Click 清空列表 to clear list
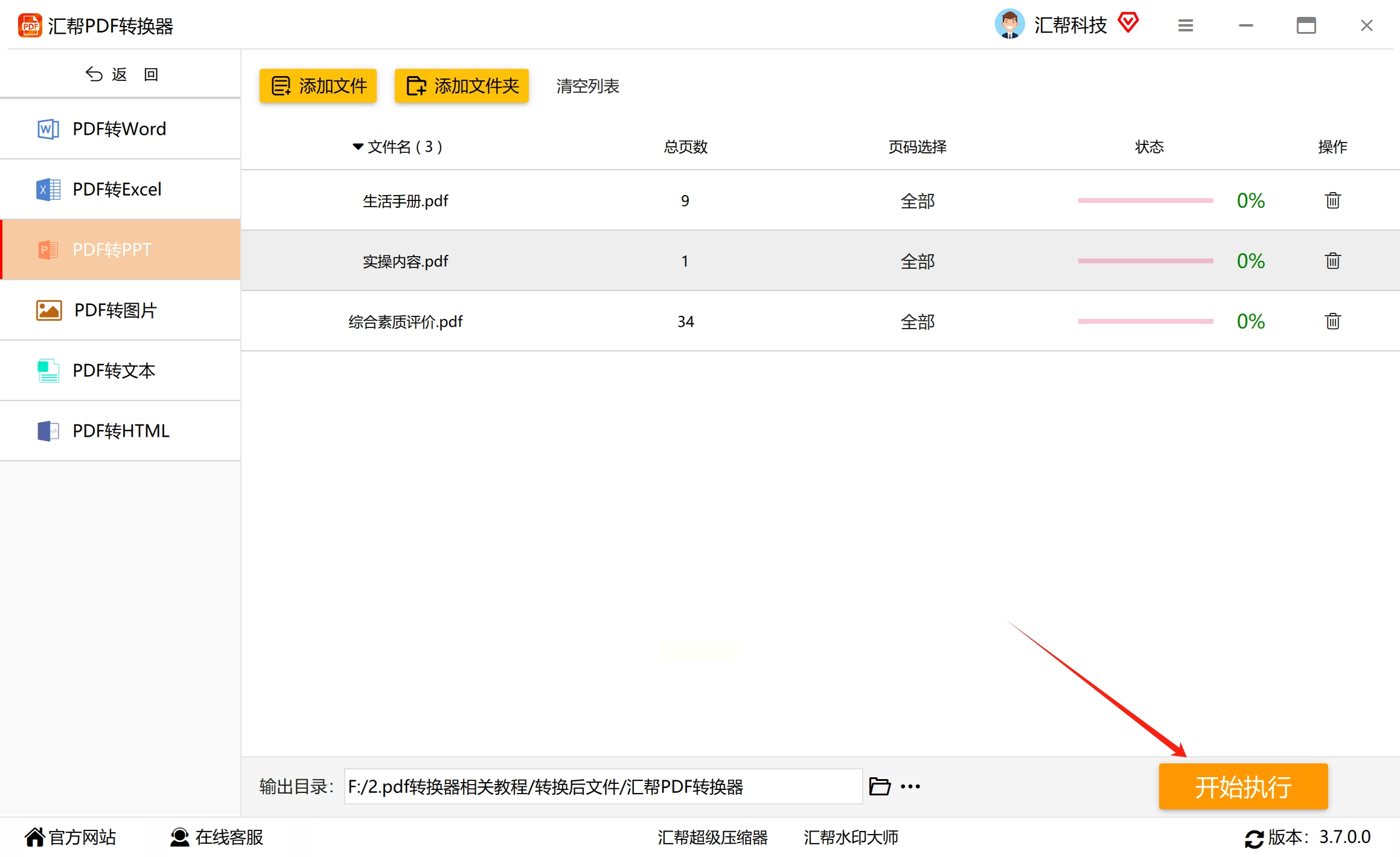 (587, 86)
